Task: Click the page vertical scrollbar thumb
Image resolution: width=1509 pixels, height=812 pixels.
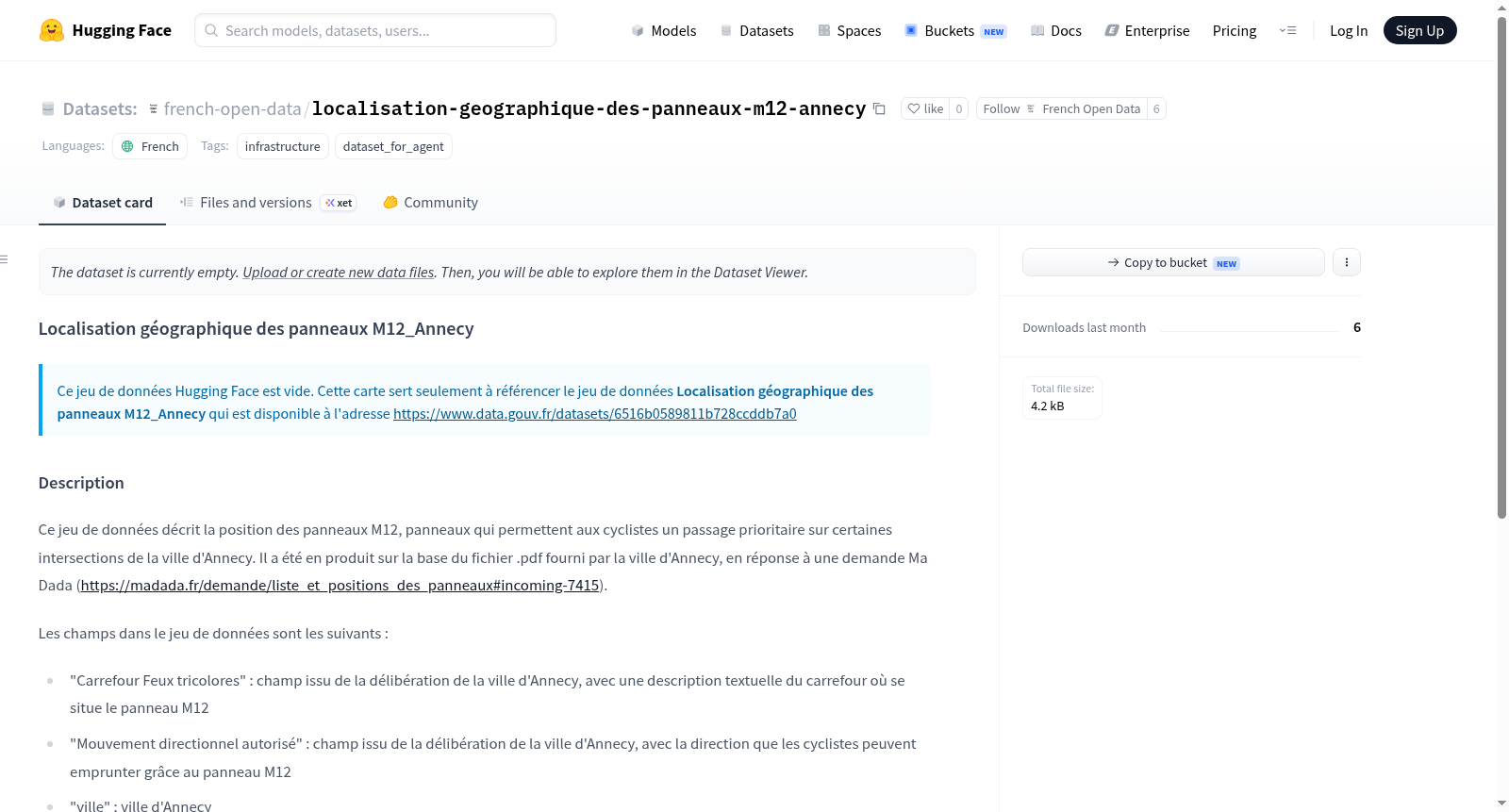Action: click(1501, 268)
